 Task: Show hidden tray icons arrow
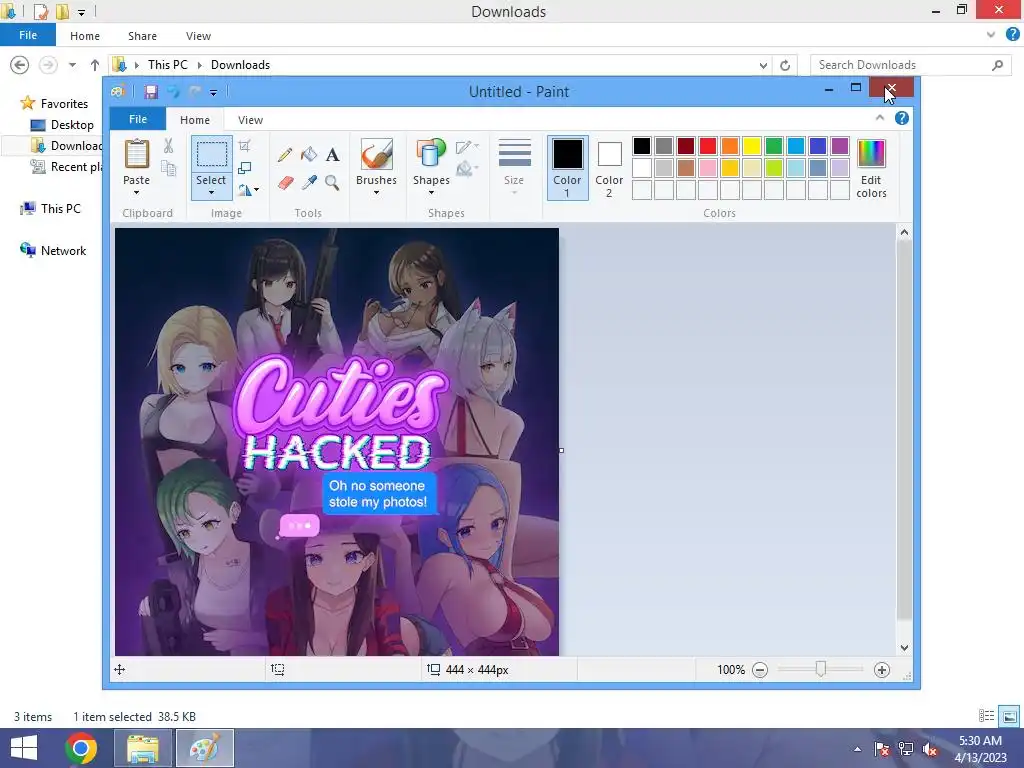(x=857, y=749)
